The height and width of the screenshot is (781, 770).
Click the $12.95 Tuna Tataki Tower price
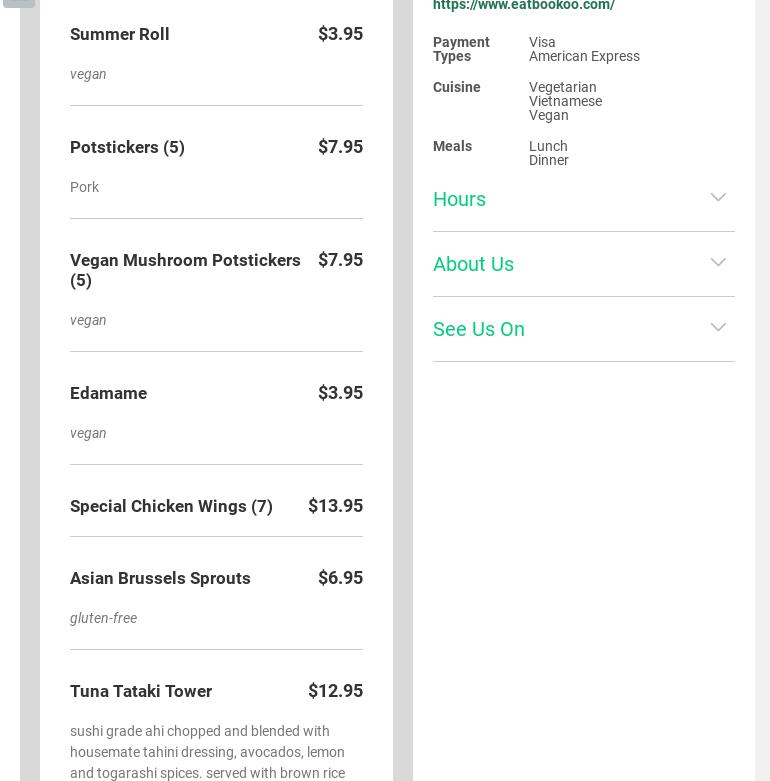[x=335, y=691]
